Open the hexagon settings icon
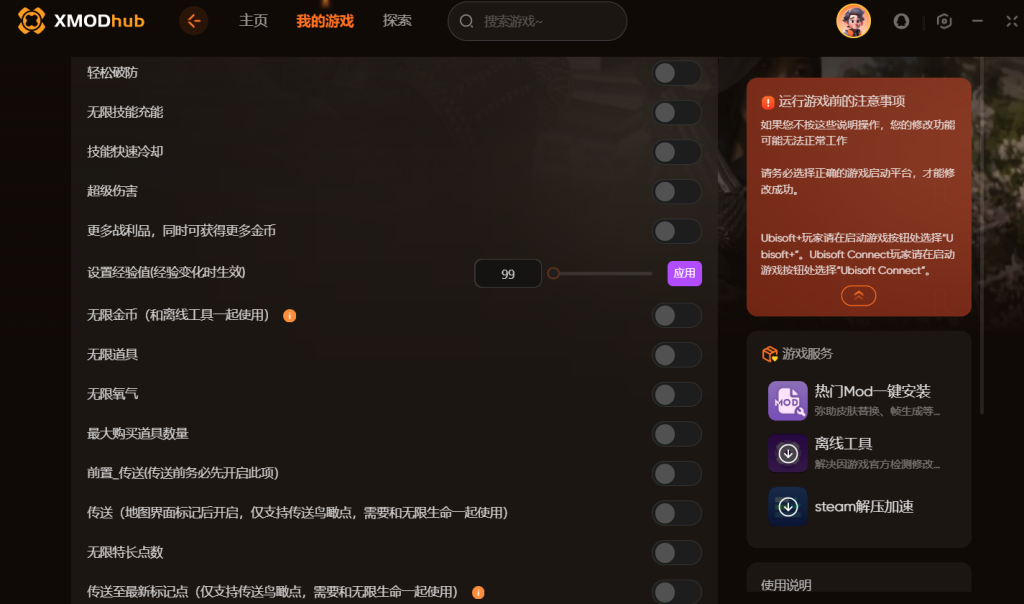Image resolution: width=1024 pixels, height=604 pixels. pyautogui.click(x=944, y=22)
